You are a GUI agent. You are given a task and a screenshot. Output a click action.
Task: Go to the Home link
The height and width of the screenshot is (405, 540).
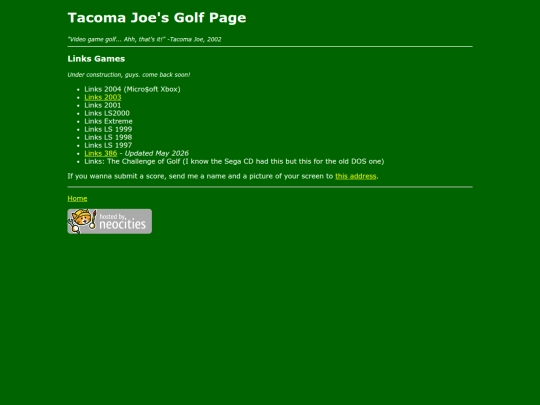(x=77, y=198)
